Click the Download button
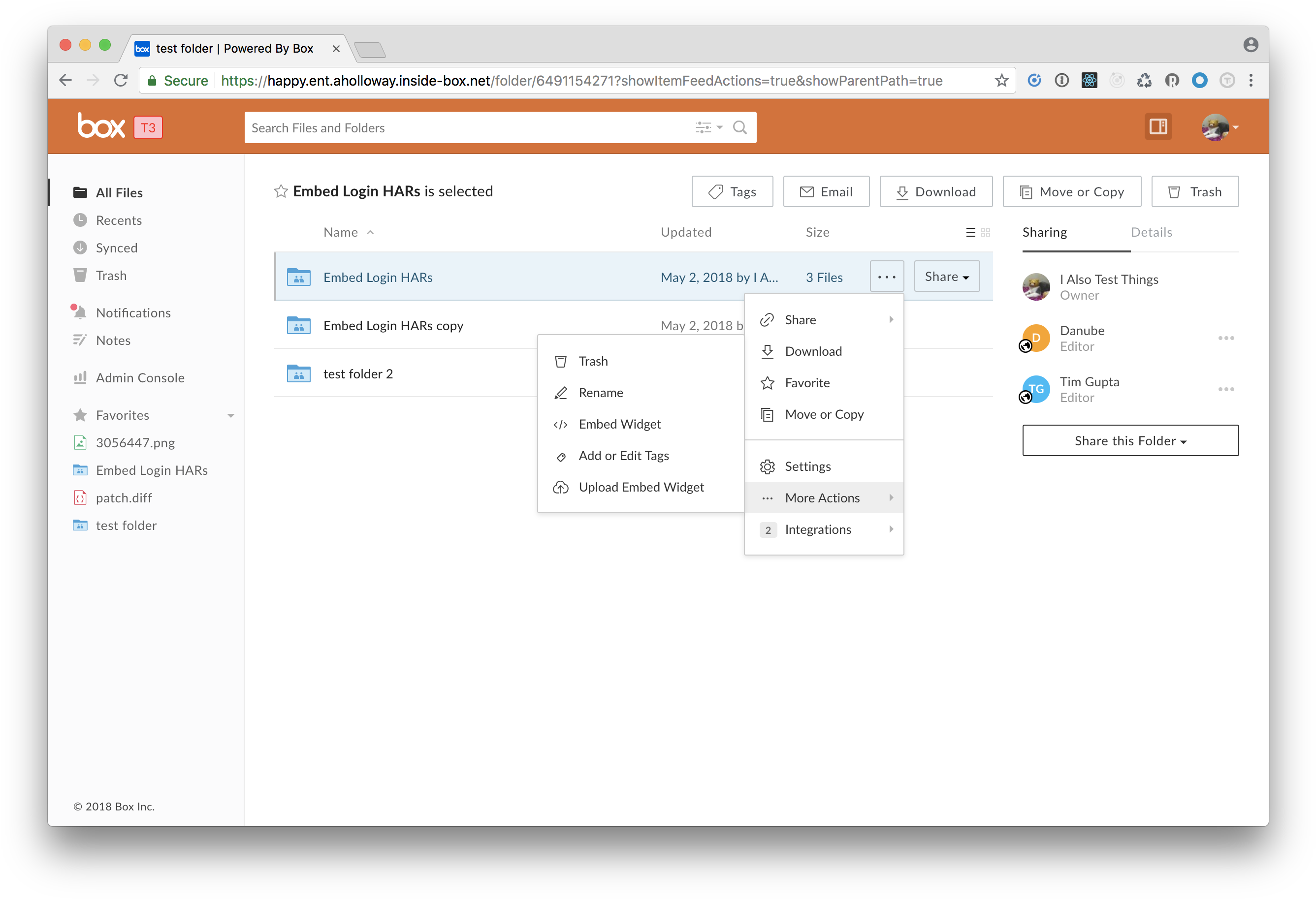The height and width of the screenshot is (899, 1316). click(x=935, y=191)
